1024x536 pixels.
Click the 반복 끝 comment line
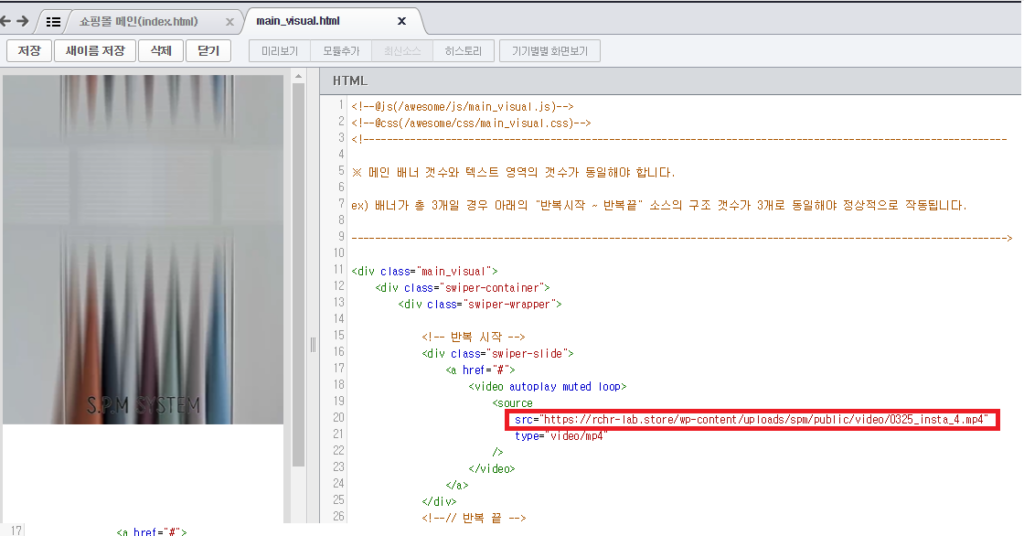[473, 518]
